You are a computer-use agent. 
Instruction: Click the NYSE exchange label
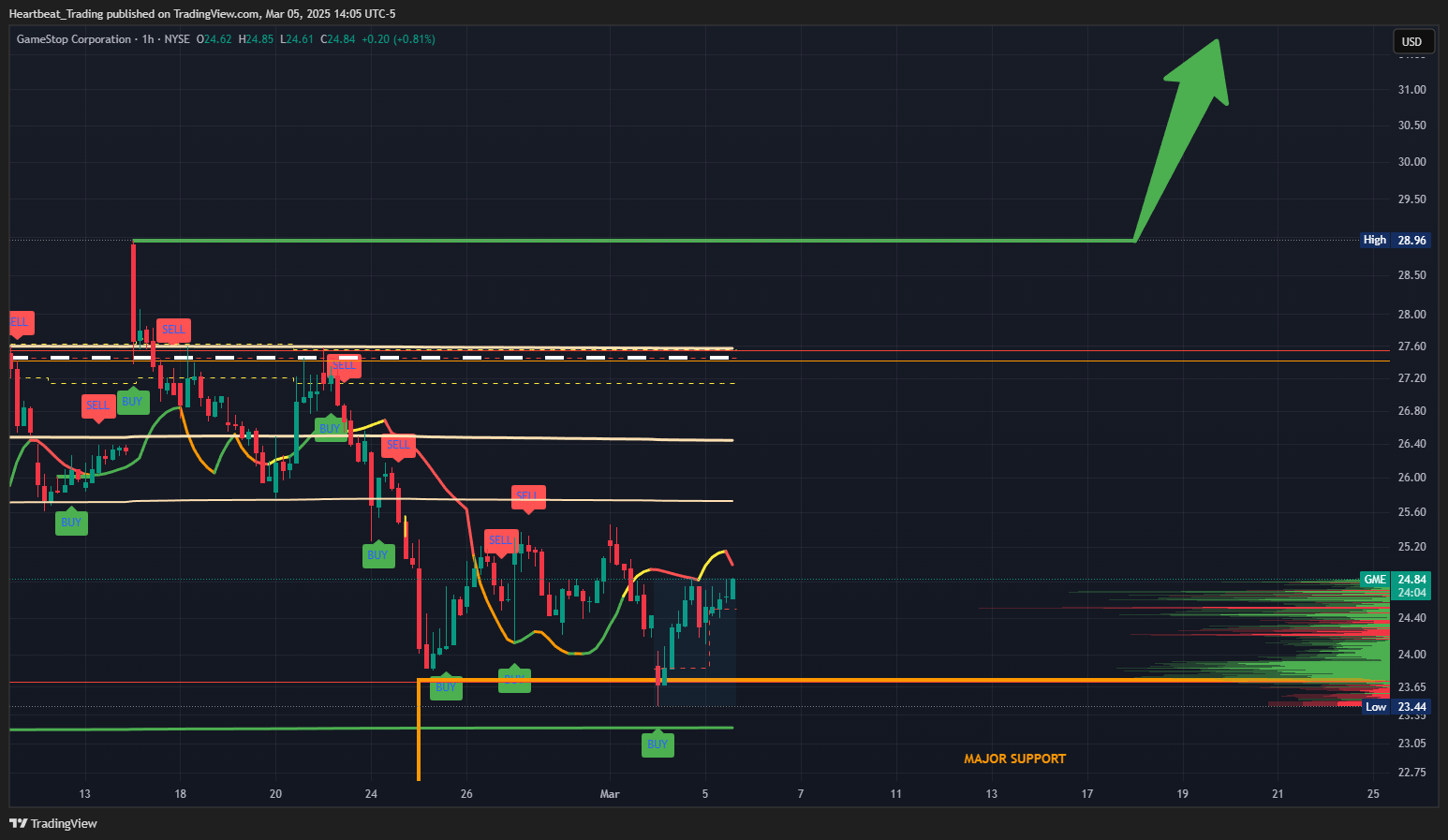tap(177, 39)
